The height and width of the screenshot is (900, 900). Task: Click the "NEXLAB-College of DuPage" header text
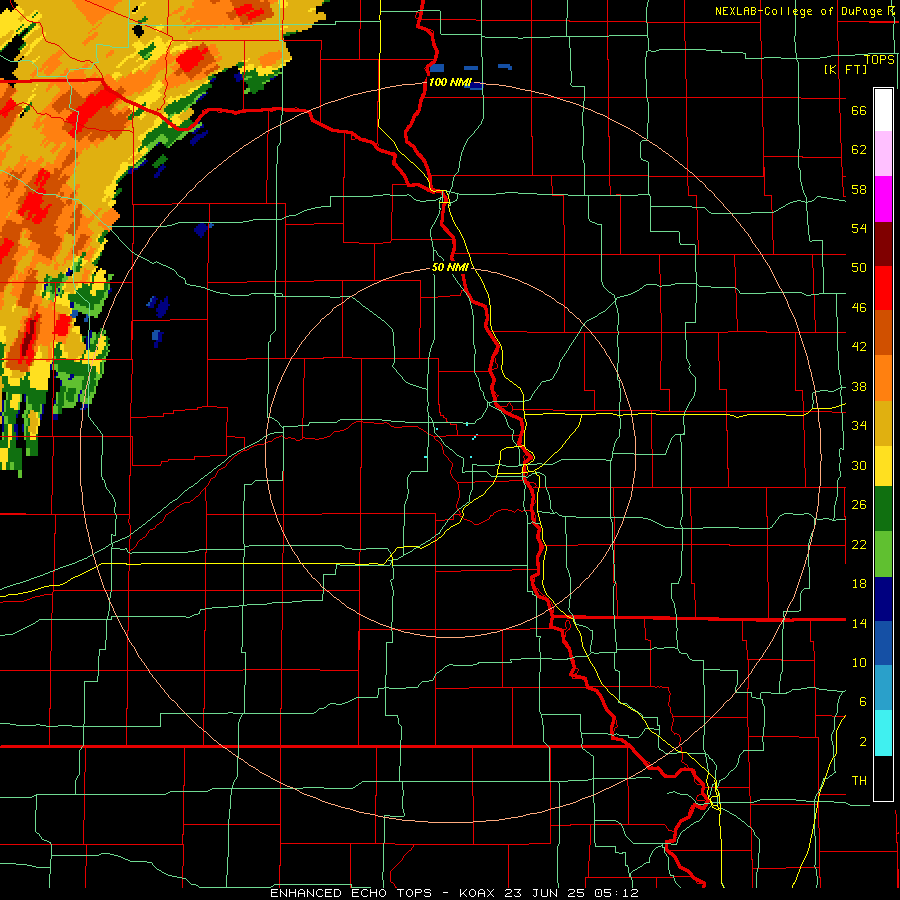click(x=798, y=11)
